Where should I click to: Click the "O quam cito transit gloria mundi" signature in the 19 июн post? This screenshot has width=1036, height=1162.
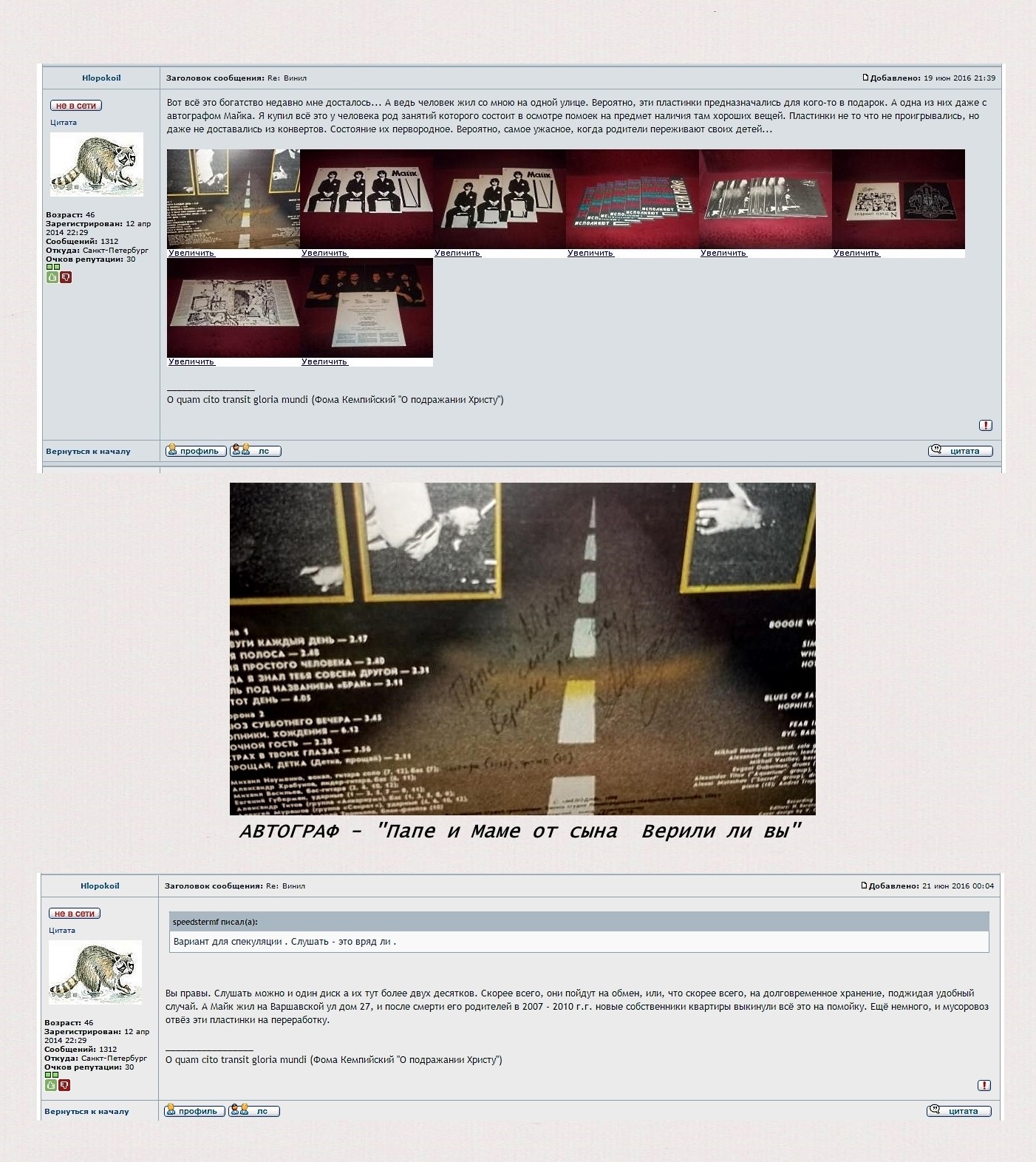[x=335, y=400]
